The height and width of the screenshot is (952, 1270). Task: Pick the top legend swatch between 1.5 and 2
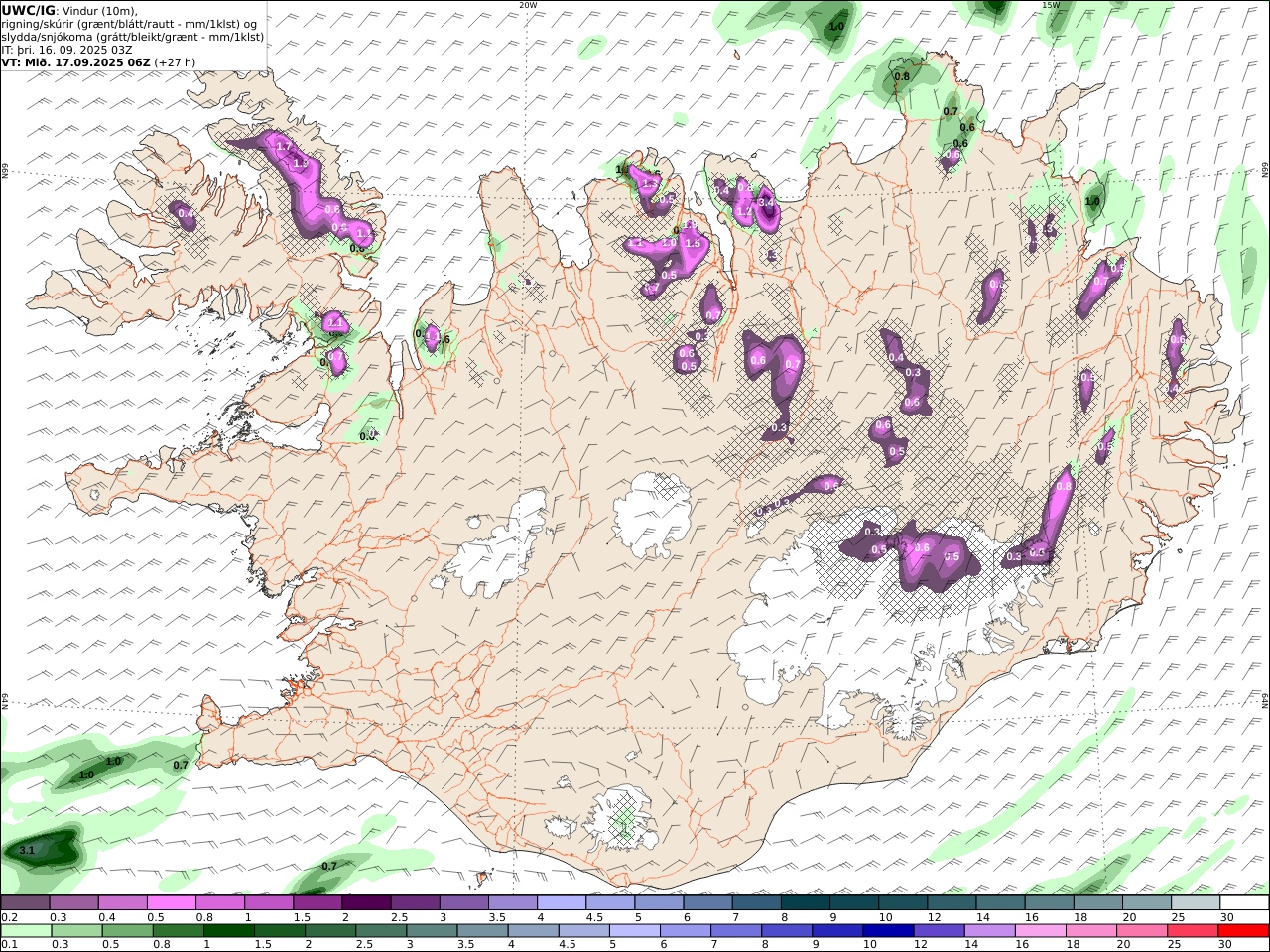coord(317,903)
